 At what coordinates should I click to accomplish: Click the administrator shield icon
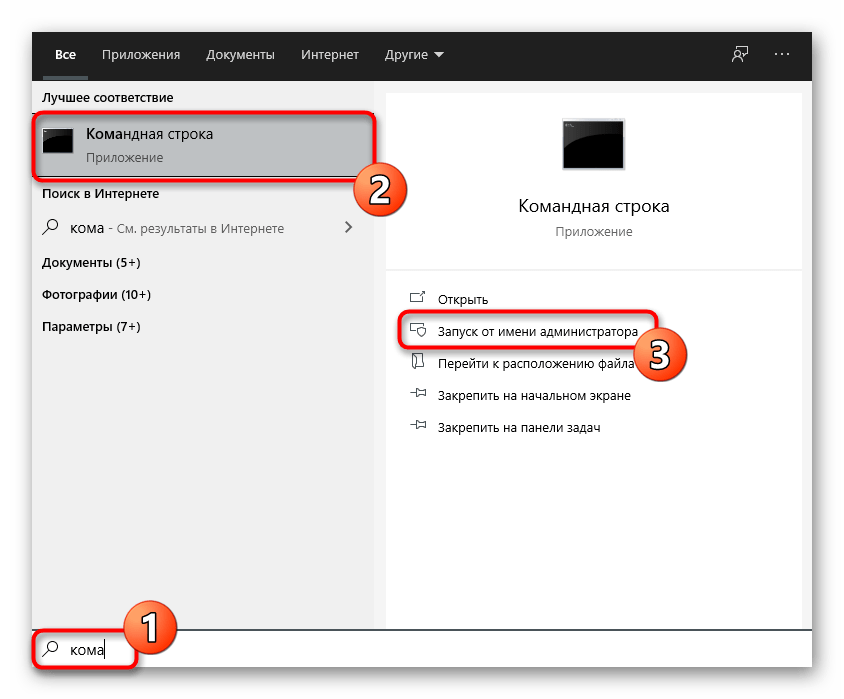[418, 330]
